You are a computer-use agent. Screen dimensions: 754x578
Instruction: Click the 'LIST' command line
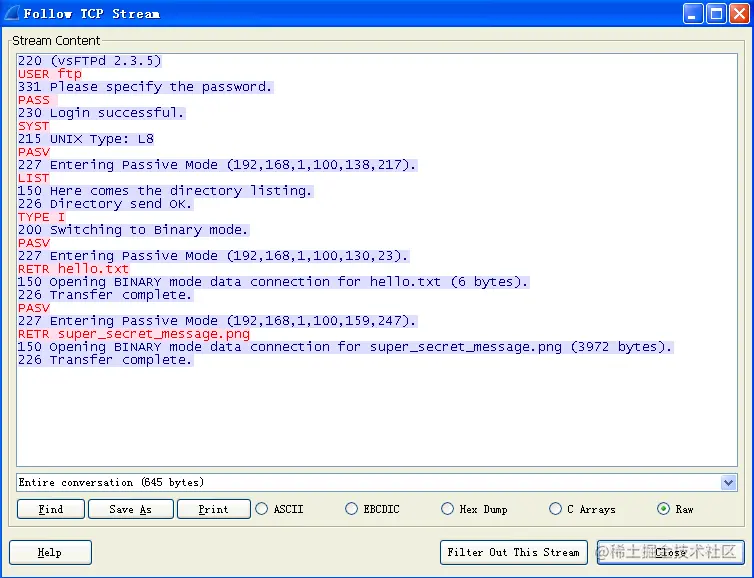(x=34, y=177)
